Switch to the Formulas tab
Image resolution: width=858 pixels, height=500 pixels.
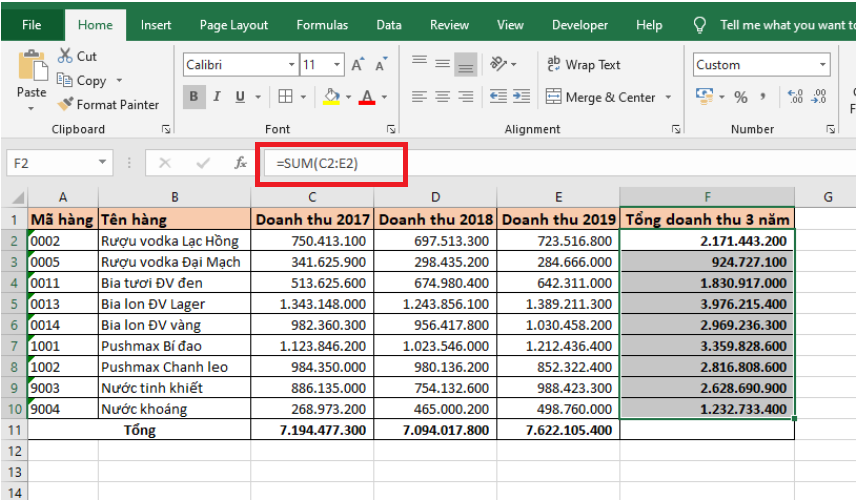point(322,25)
